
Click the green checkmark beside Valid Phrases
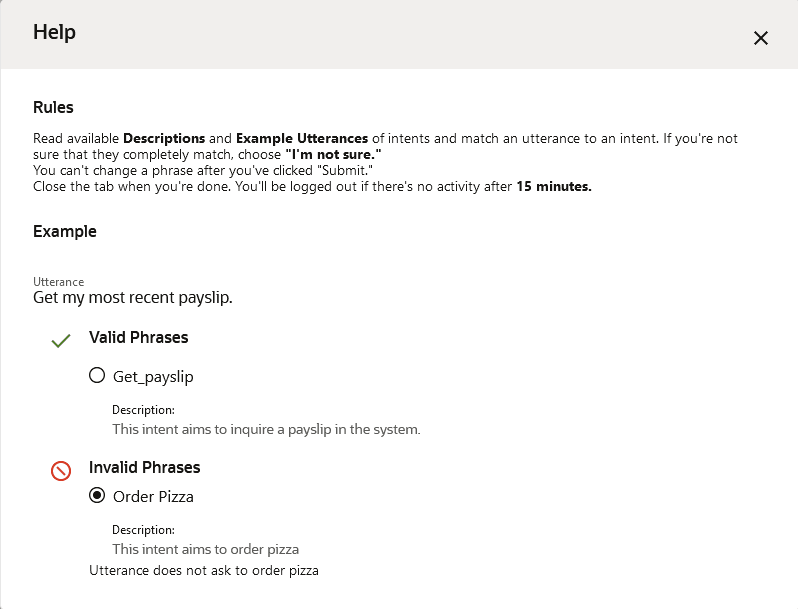coord(61,340)
